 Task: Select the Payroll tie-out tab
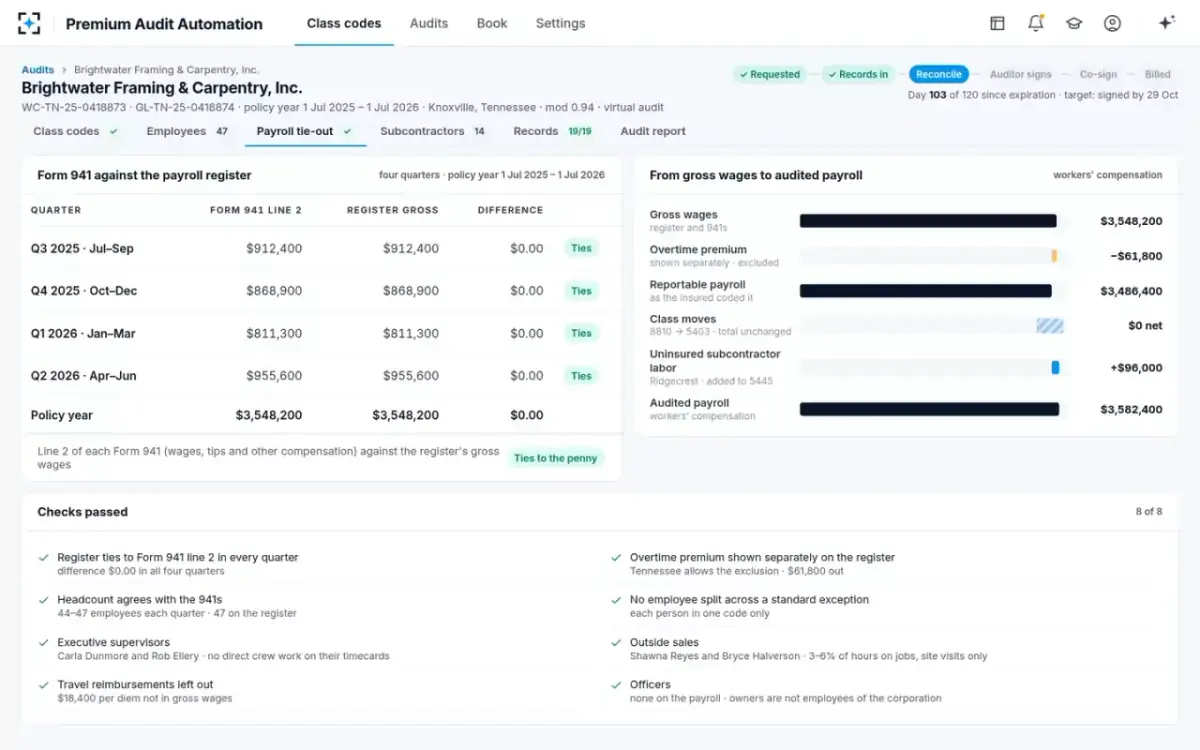305,131
